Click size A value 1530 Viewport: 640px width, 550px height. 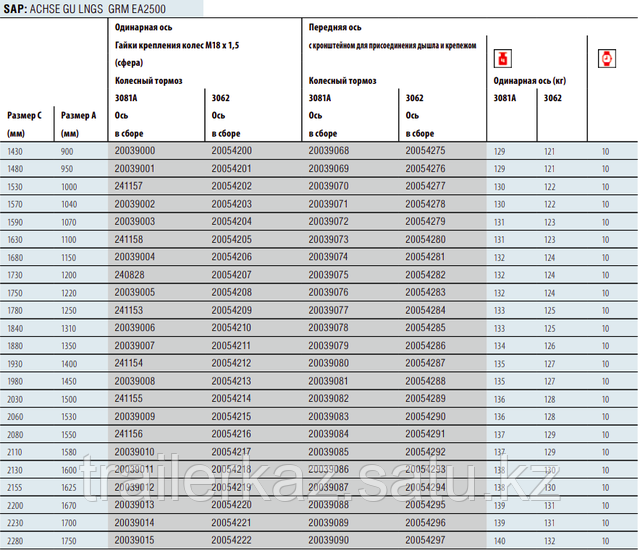(x=69, y=417)
